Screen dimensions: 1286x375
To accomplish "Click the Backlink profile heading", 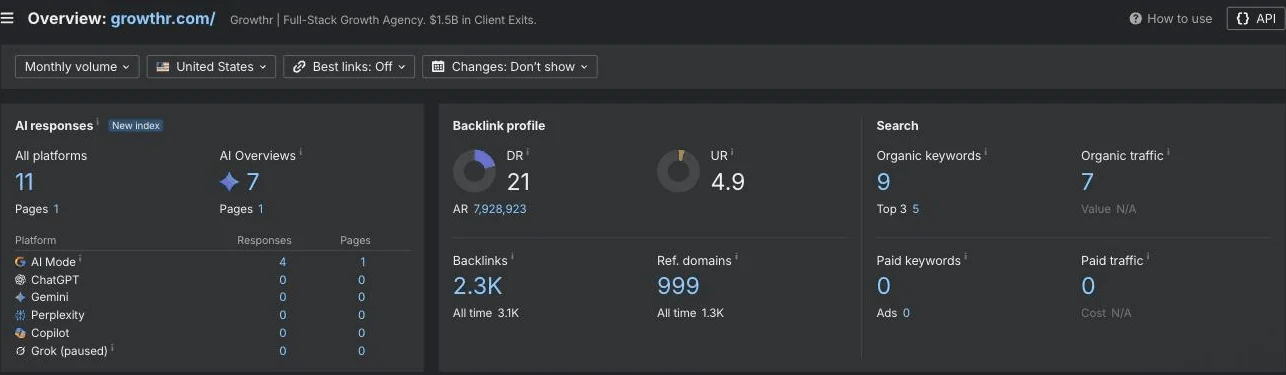I will (499, 126).
